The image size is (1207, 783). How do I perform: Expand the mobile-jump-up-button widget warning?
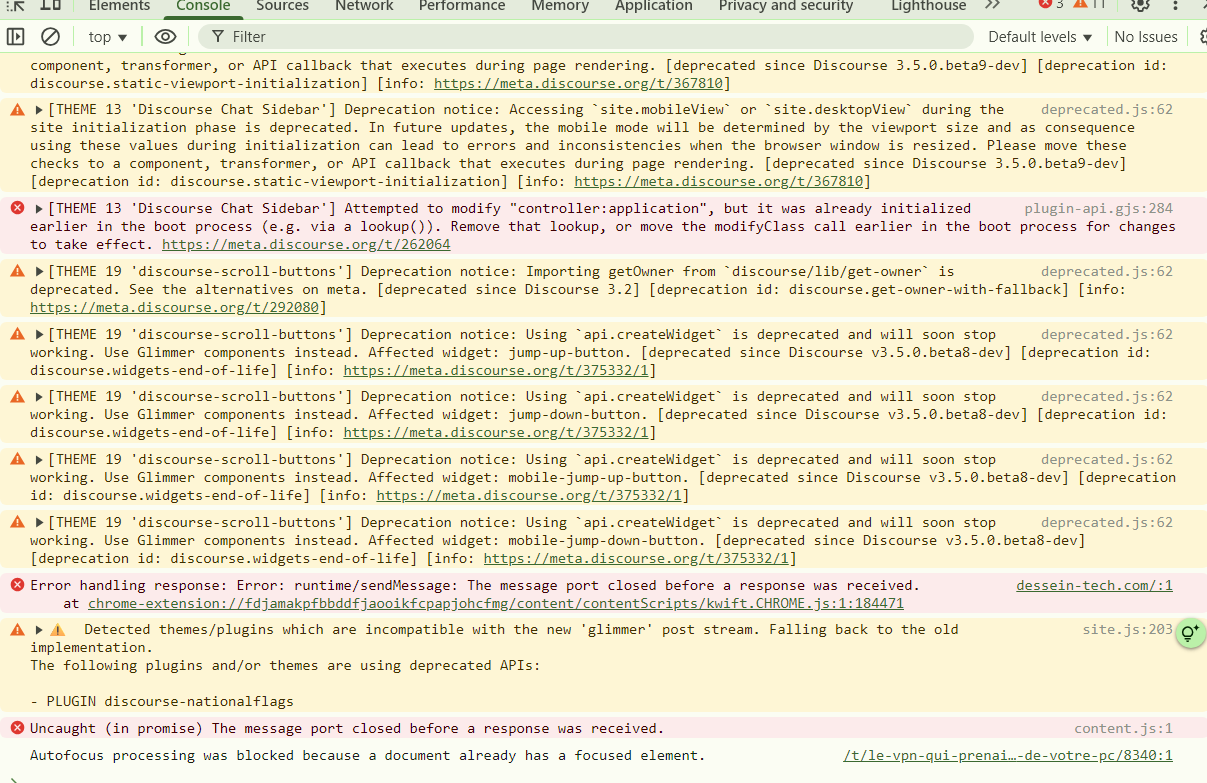40,460
